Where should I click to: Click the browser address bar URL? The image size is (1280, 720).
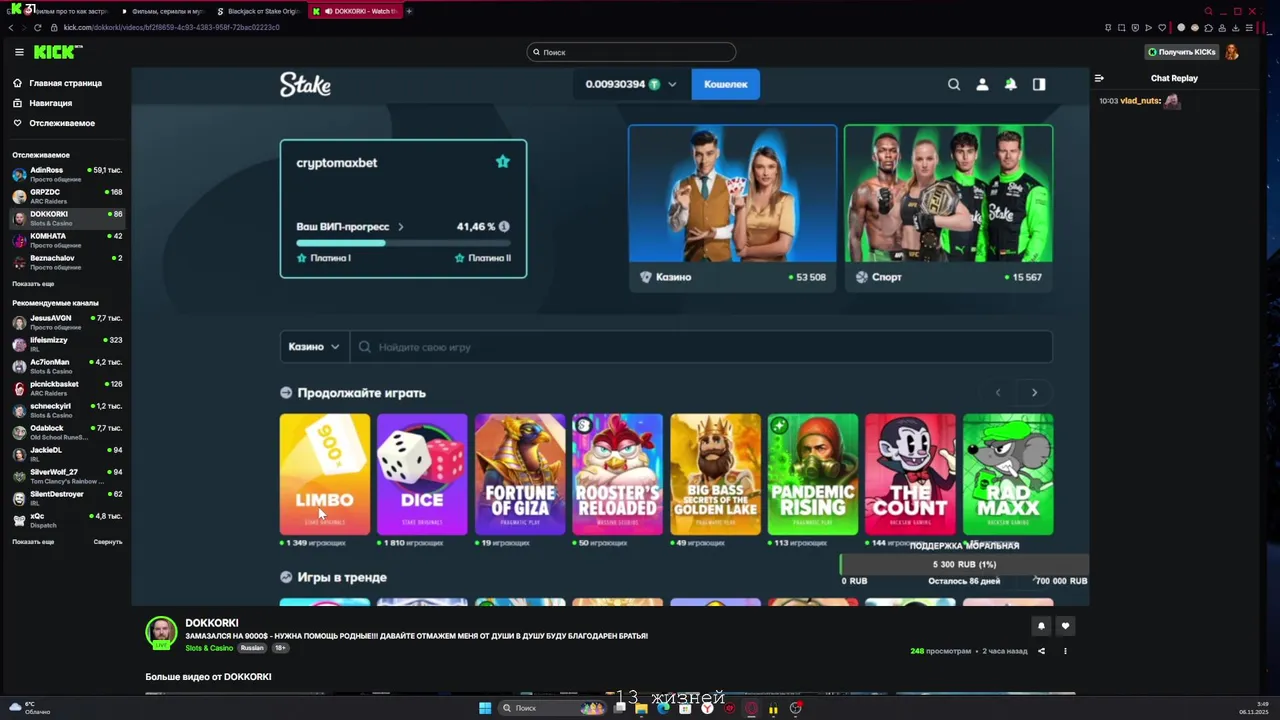[172, 27]
